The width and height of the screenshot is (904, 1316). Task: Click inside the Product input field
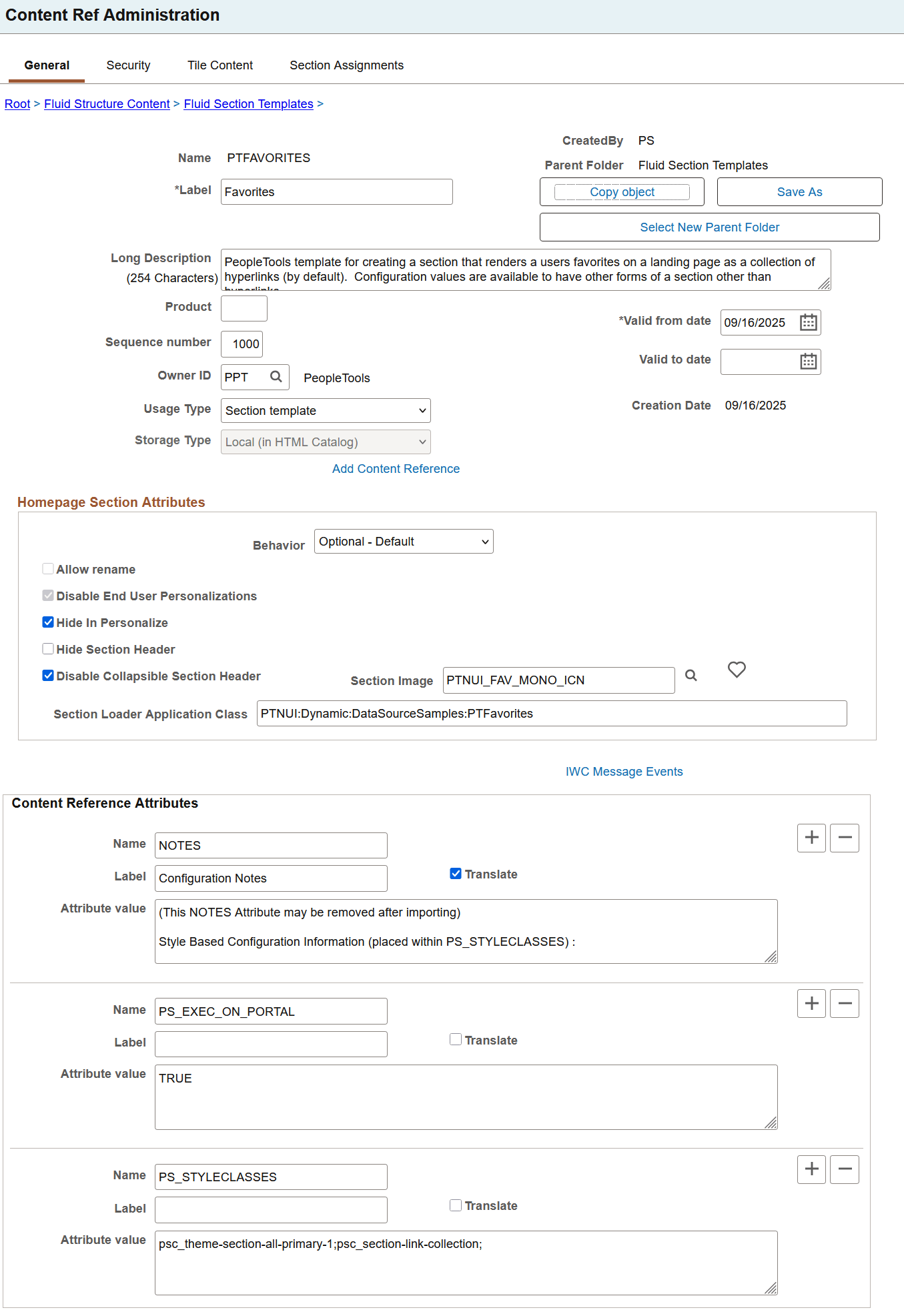pos(243,308)
